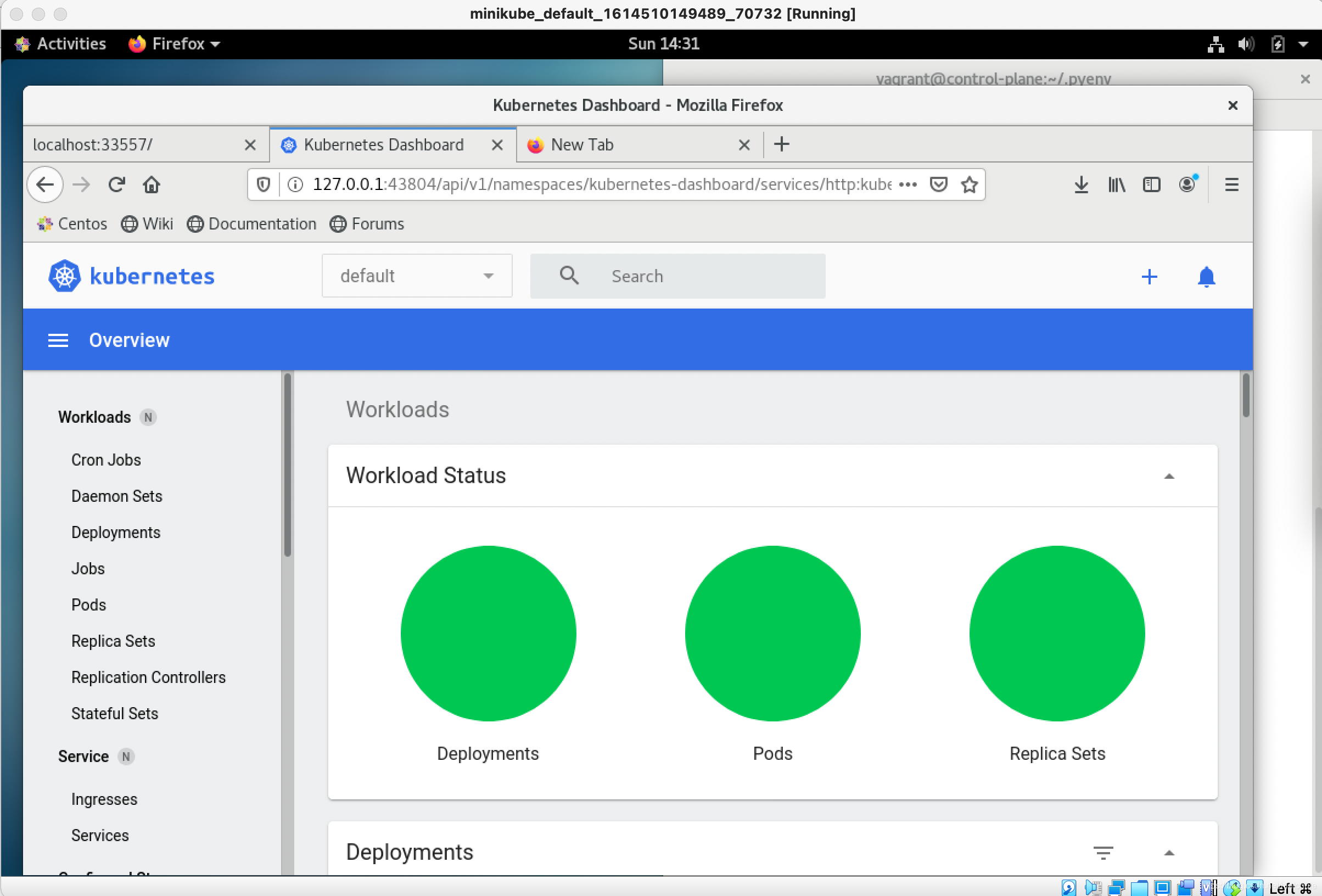This screenshot has width=1322, height=896.
Task: Toggle the dashboard side navigation menu
Action: pos(58,340)
